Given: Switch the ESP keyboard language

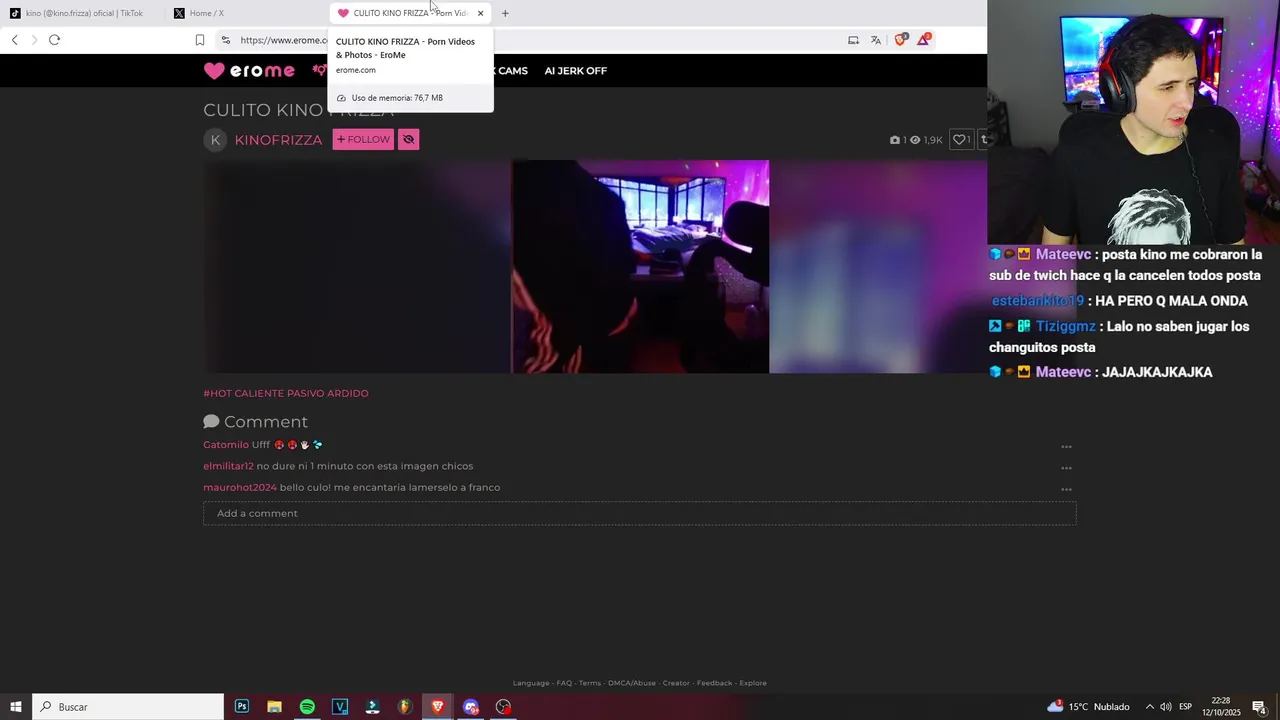Looking at the screenshot, I should [x=1185, y=707].
